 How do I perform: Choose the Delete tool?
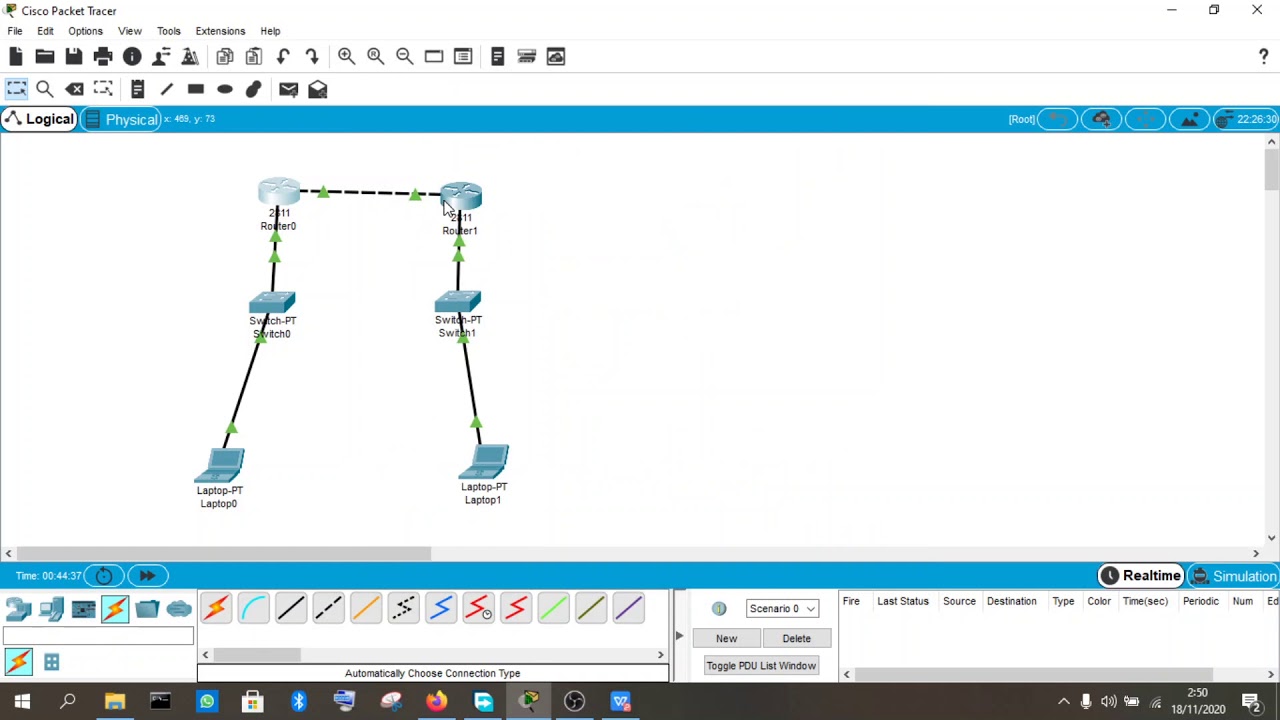74,90
